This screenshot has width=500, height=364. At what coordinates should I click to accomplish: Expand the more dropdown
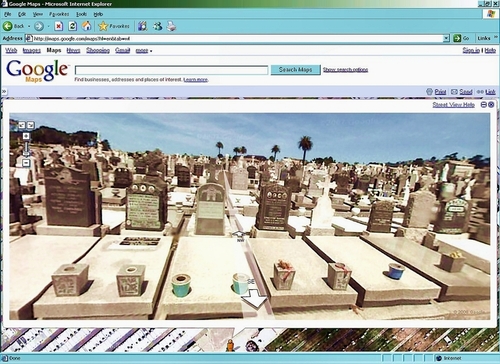[144, 51]
